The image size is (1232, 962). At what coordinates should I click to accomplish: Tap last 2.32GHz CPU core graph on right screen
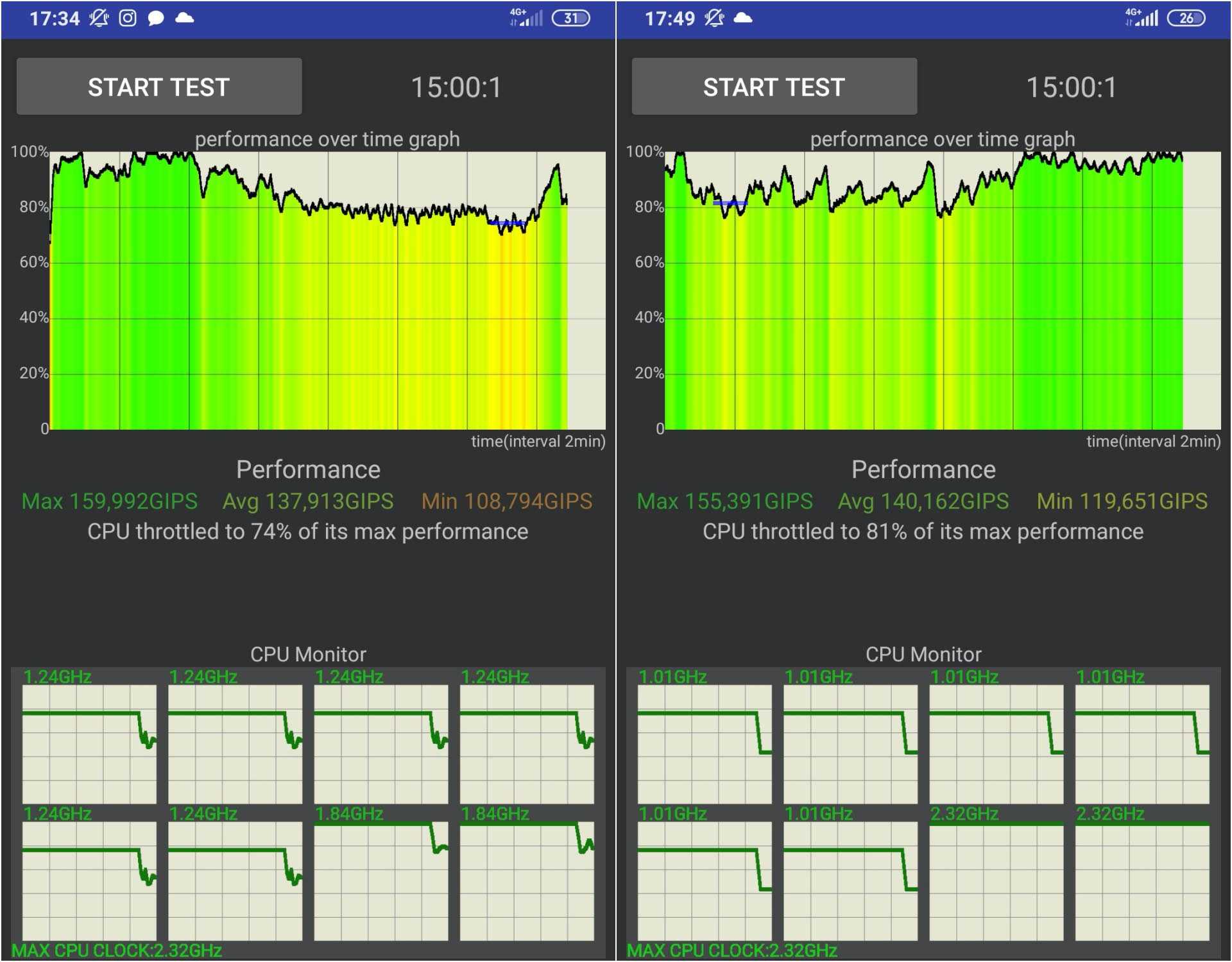point(1142,881)
